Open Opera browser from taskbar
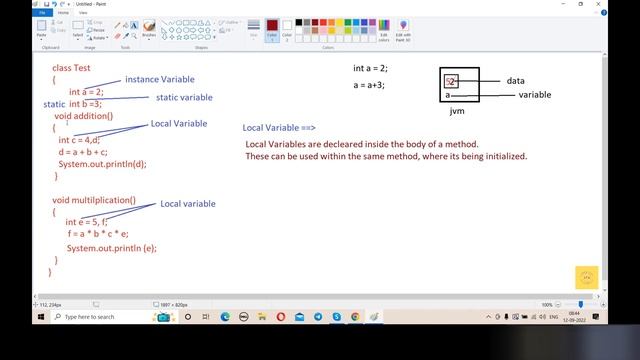Screen dimensions: 640x360 (x=281, y=317)
